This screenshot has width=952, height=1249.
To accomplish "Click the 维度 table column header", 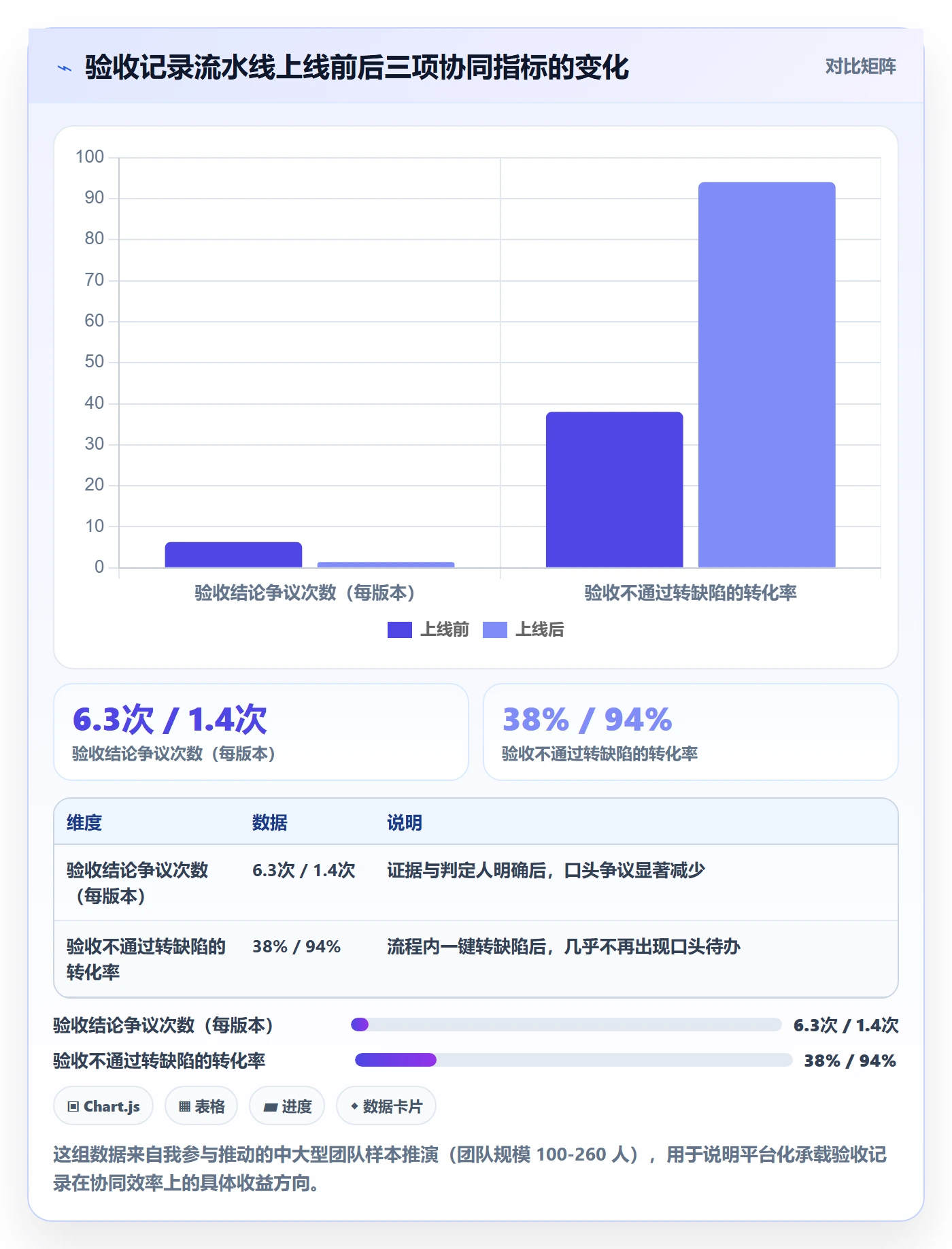I will tap(84, 822).
